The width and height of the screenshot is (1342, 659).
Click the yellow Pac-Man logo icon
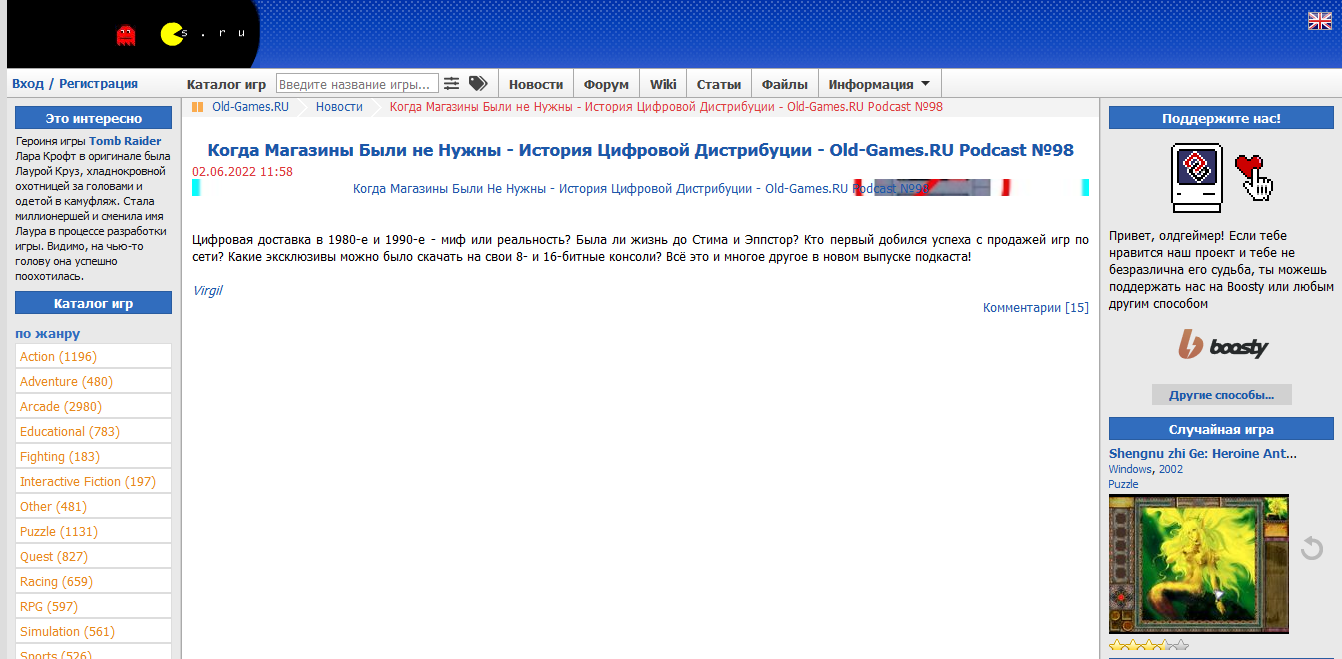click(172, 35)
